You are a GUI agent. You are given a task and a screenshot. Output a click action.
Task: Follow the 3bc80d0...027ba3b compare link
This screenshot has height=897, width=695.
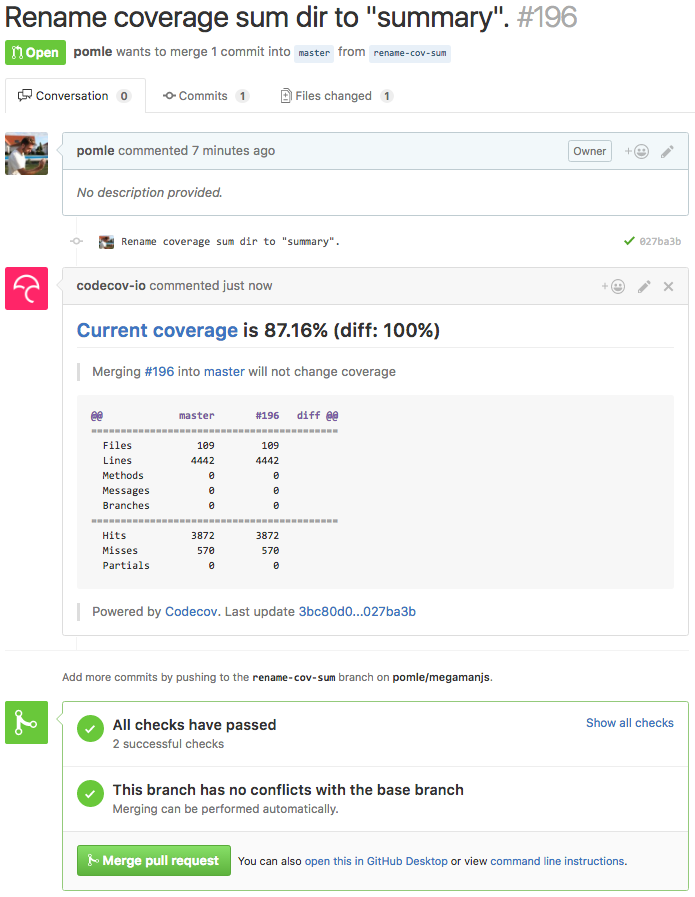pos(357,612)
